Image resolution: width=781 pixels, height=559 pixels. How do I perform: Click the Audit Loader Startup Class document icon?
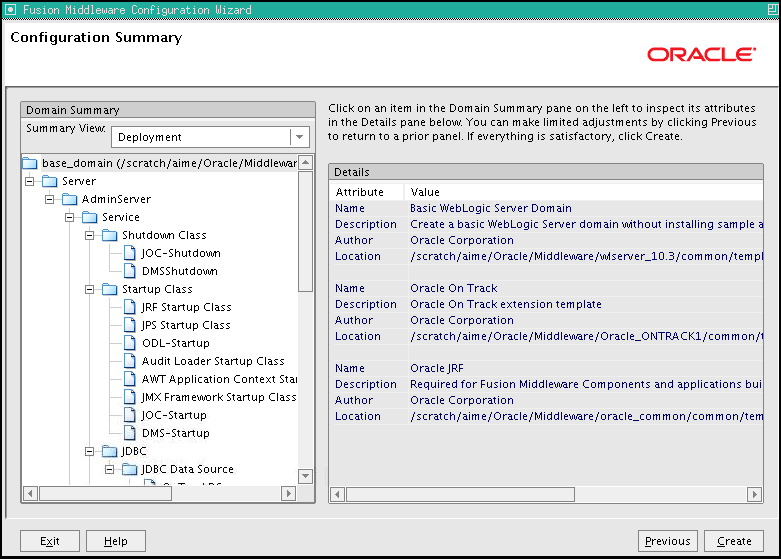[x=130, y=361]
